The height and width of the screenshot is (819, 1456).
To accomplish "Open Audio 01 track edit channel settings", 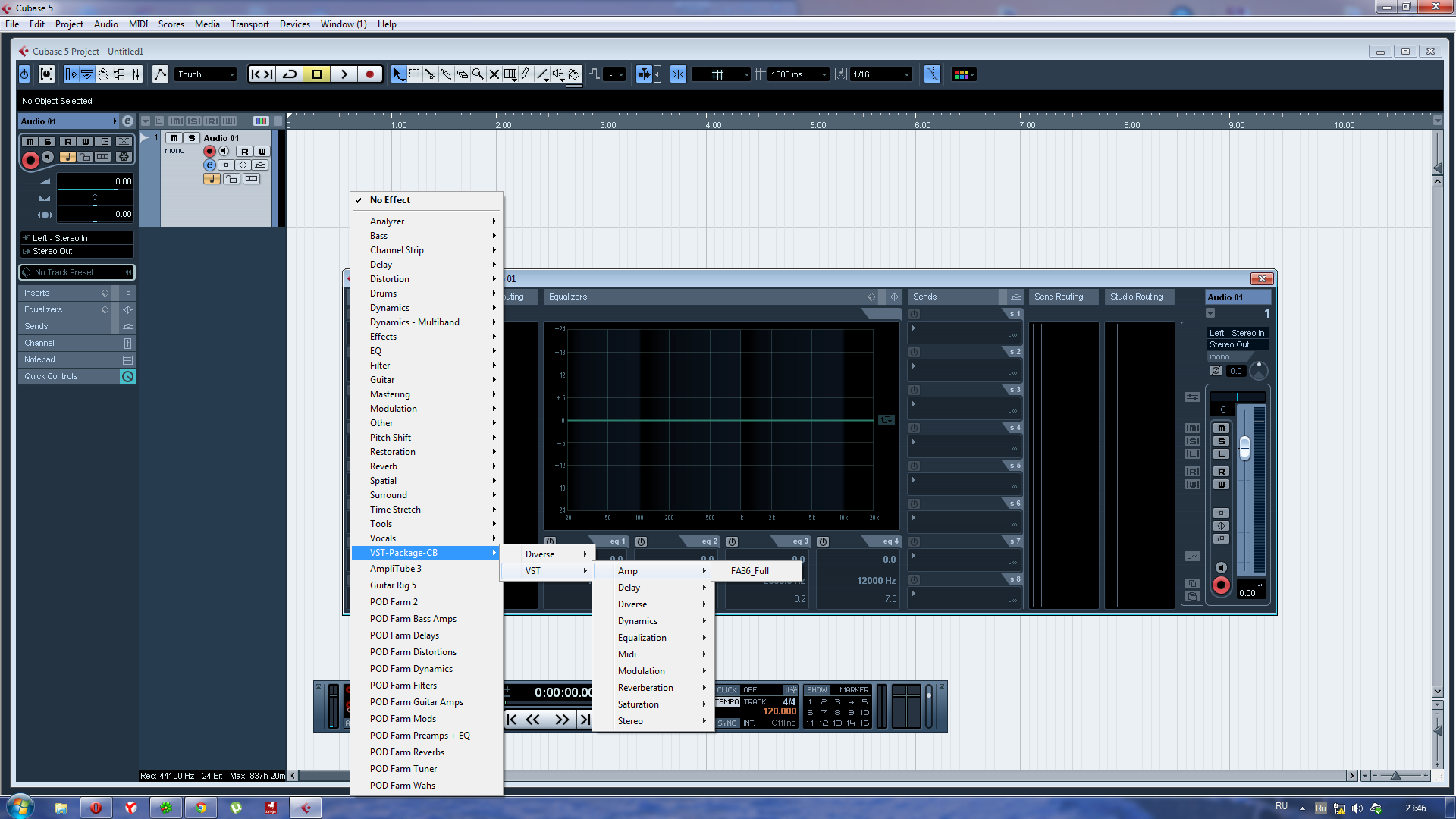I will pos(210,165).
